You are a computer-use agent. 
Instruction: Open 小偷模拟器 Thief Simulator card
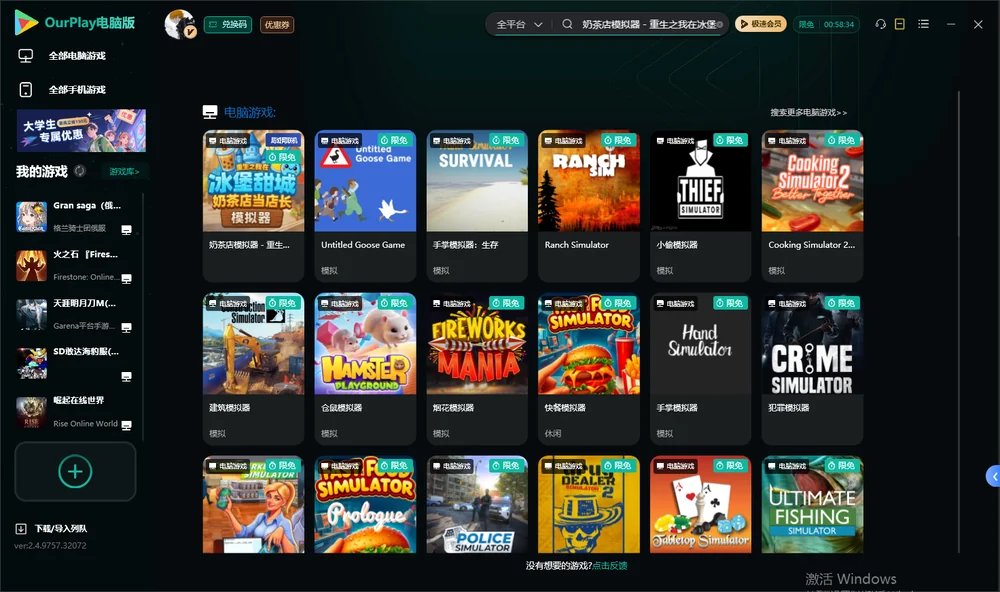tap(700, 205)
